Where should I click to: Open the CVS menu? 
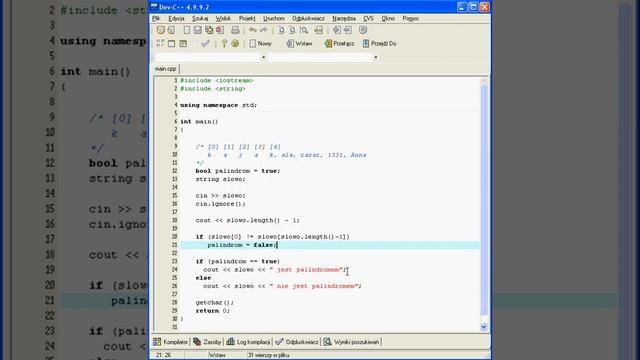click(x=368, y=18)
